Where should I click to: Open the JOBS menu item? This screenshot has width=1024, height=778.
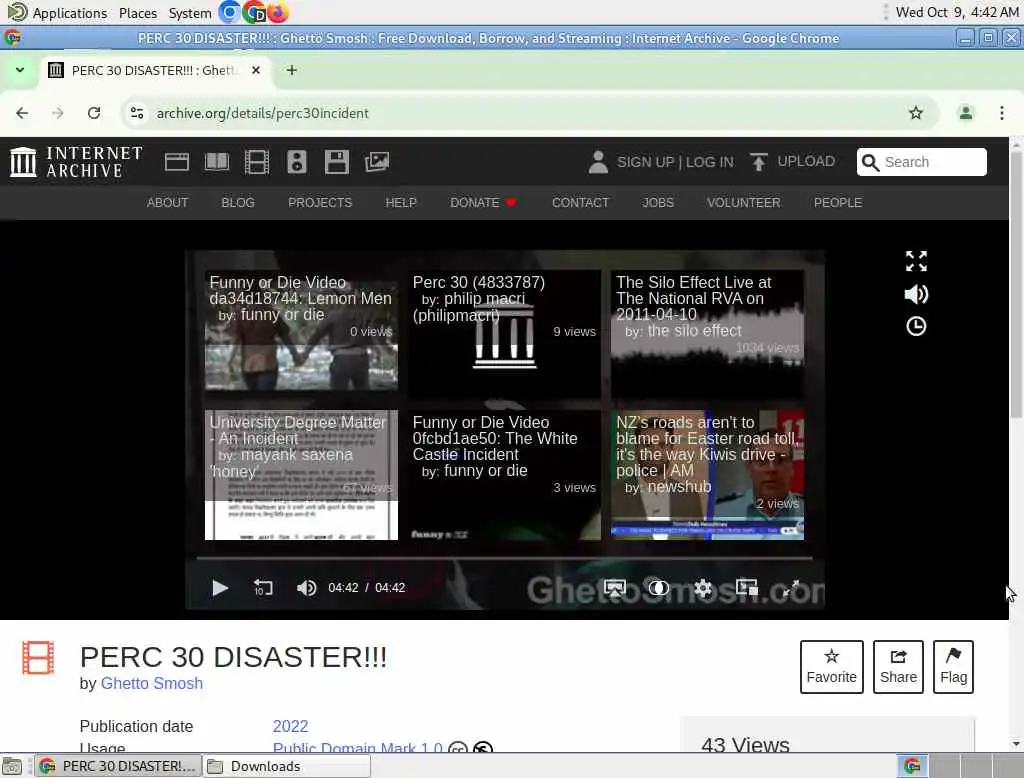658,203
